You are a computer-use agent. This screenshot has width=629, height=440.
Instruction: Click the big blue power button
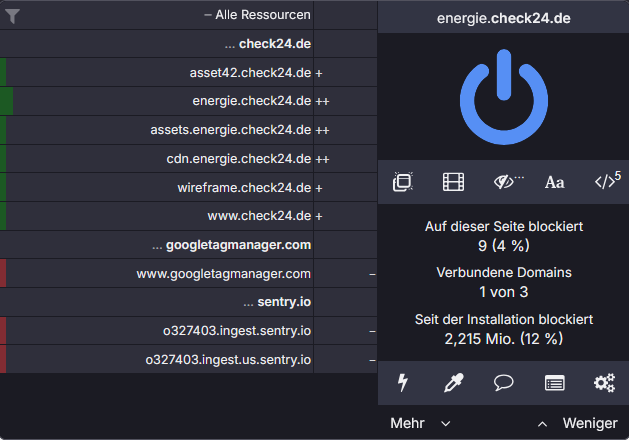(x=503, y=97)
